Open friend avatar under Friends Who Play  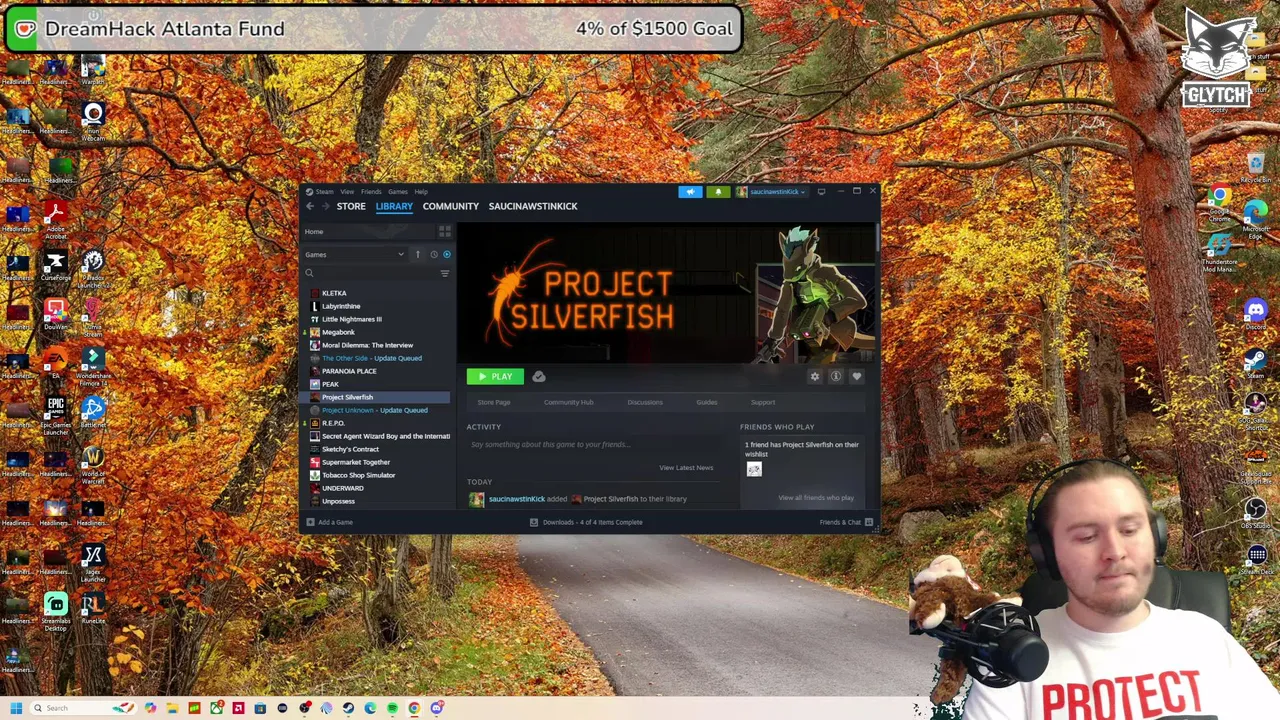tap(754, 469)
